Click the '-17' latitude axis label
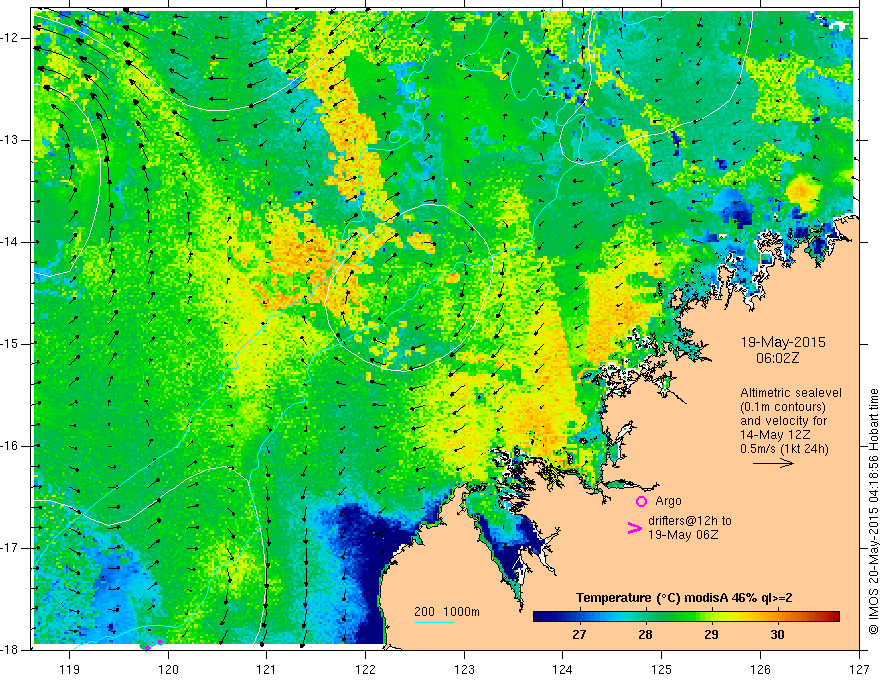Image resolution: width=880 pixels, height=680 pixels. coord(10,548)
